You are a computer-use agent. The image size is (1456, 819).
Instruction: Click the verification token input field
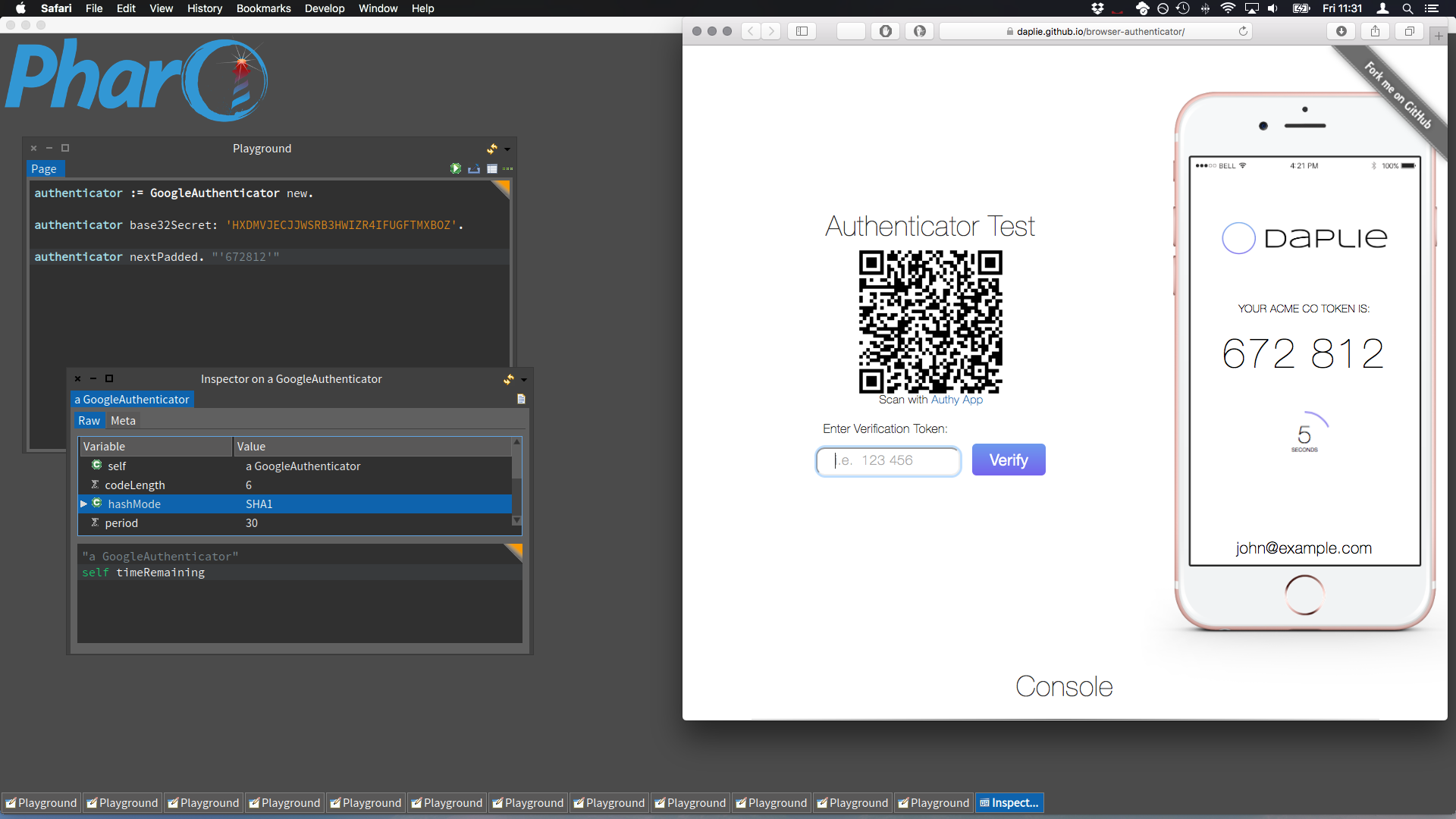coord(888,460)
